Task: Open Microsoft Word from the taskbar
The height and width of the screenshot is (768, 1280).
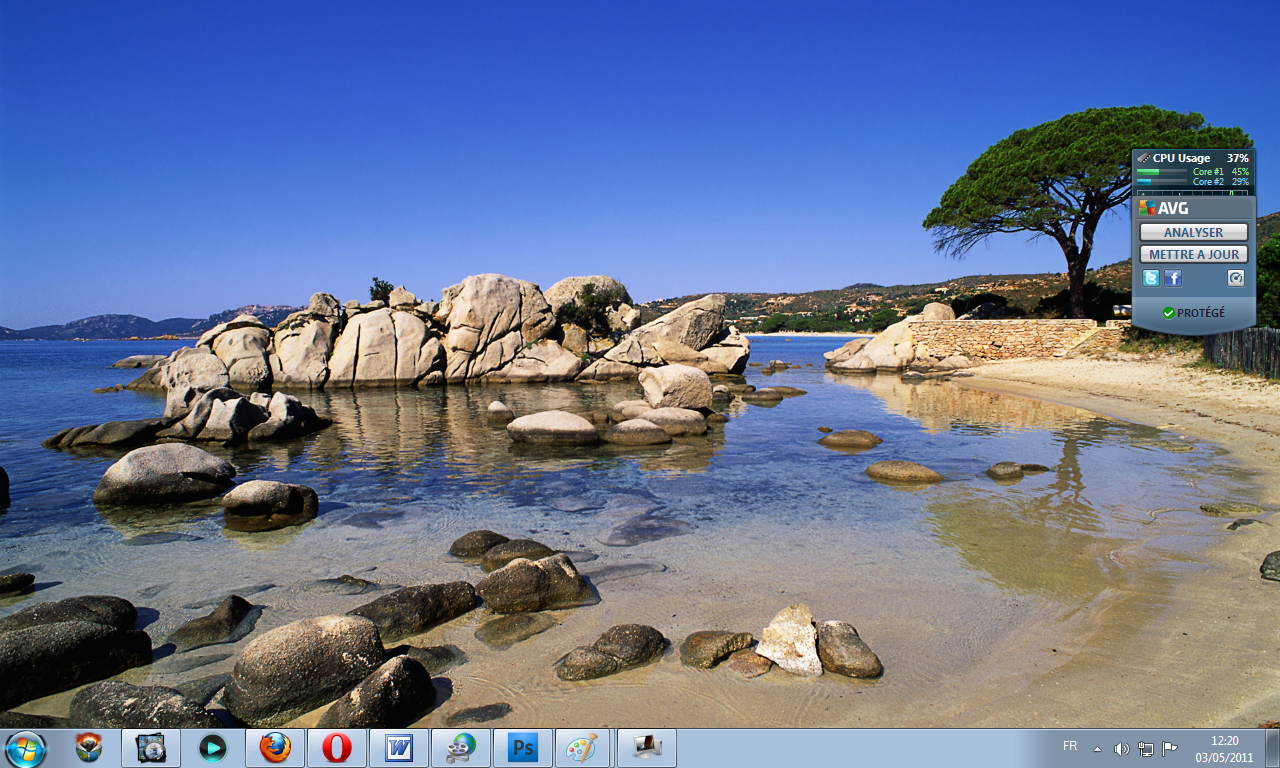Action: [399, 748]
